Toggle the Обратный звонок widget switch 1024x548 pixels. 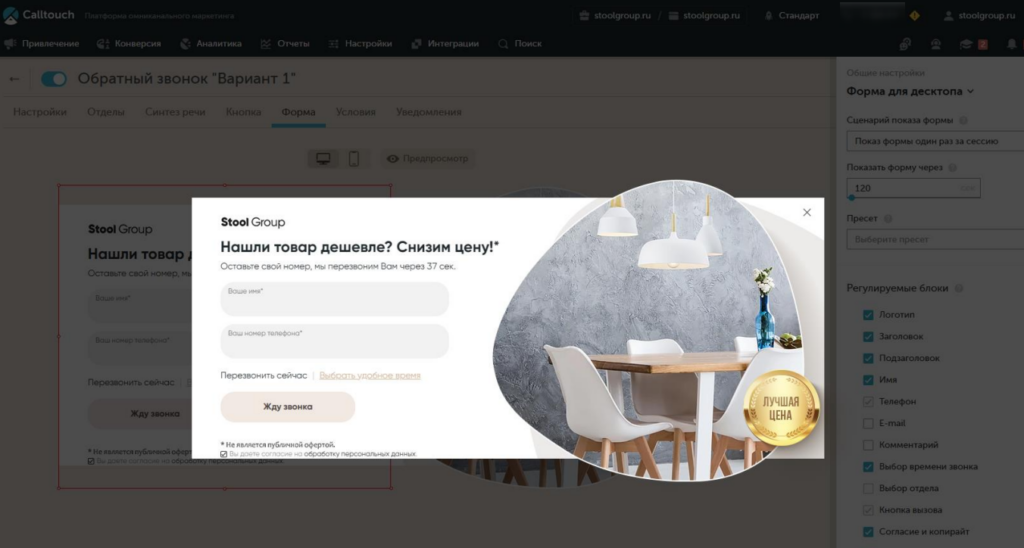pyautogui.click(x=54, y=79)
